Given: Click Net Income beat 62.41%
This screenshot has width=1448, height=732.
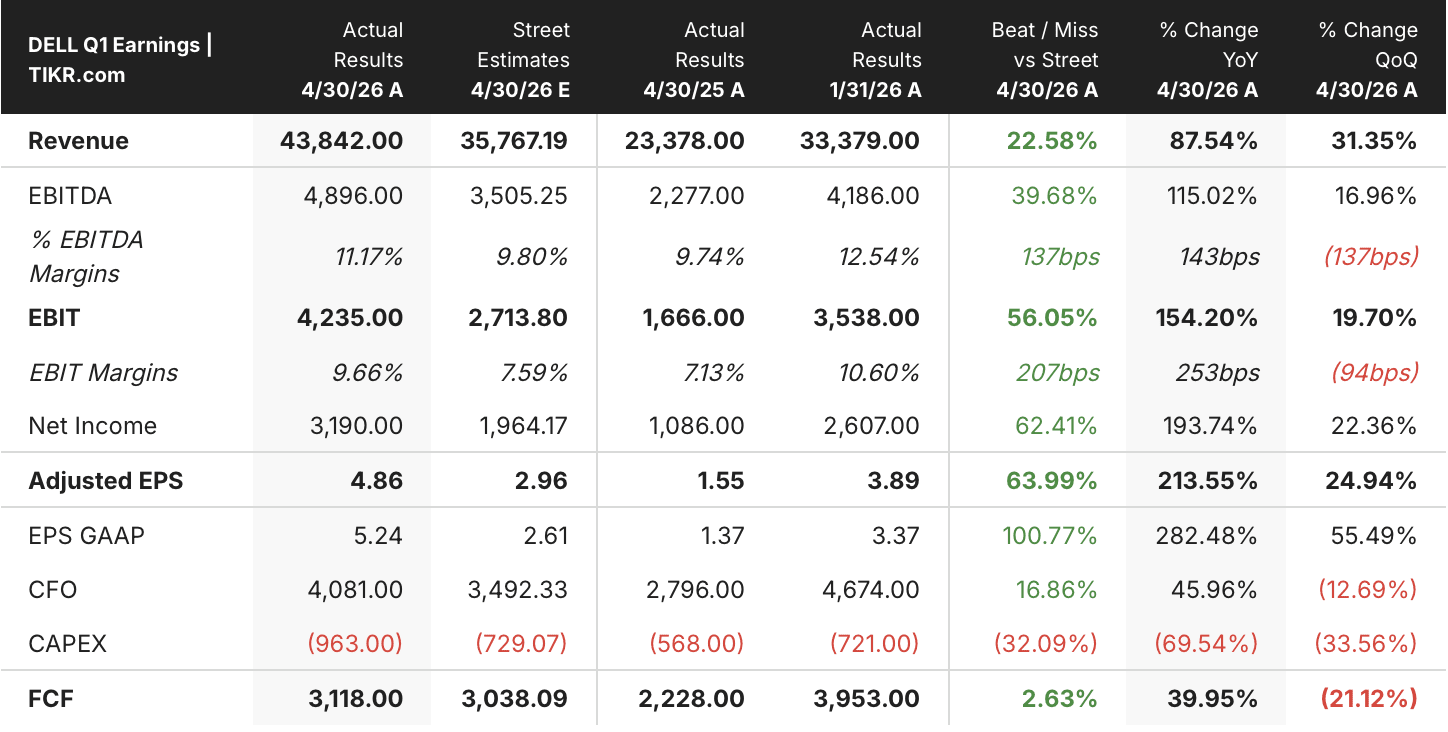Looking at the screenshot, I should (1056, 426).
